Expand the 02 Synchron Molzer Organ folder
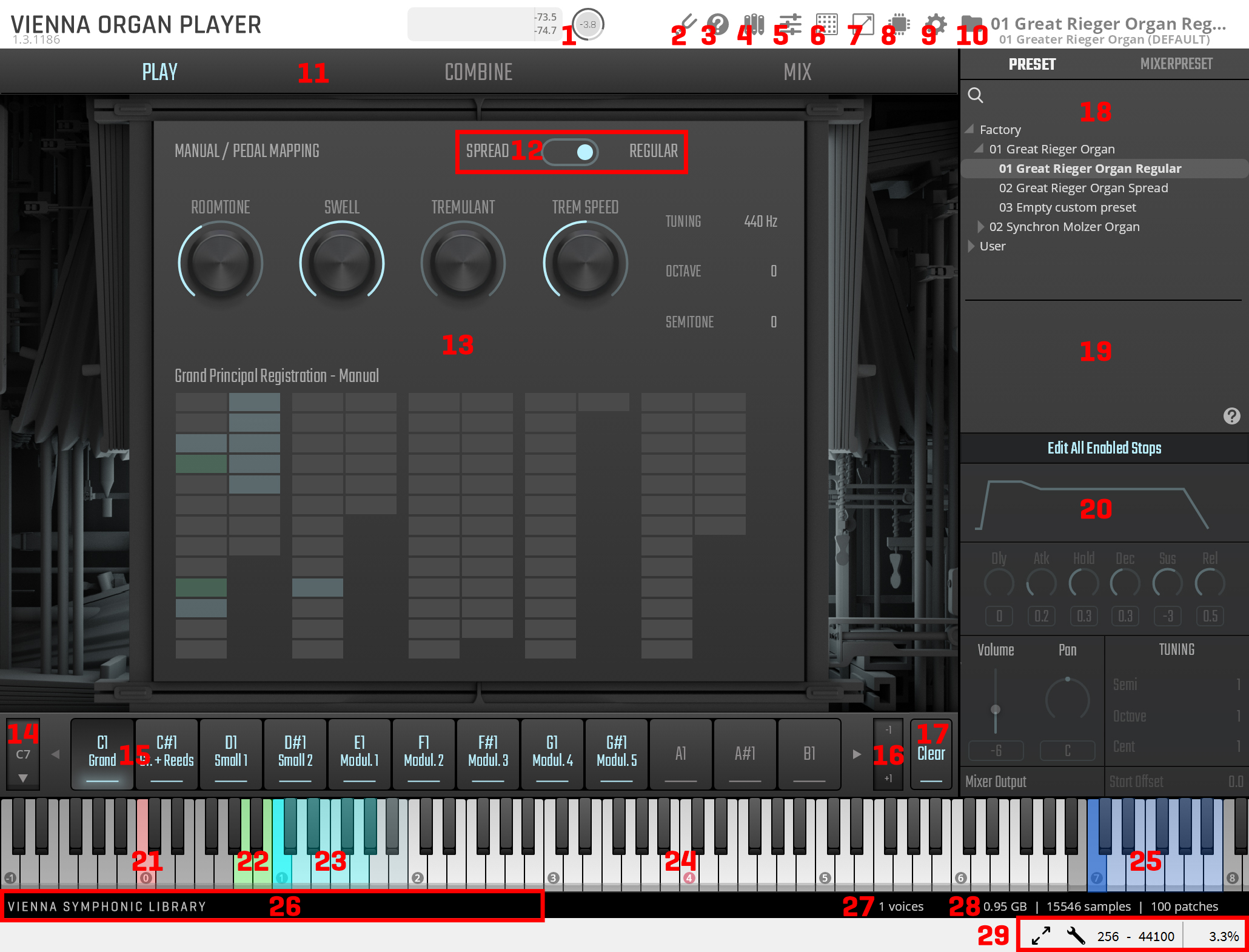Viewport: 1249px width, 952px height. (x=980, y=227)
